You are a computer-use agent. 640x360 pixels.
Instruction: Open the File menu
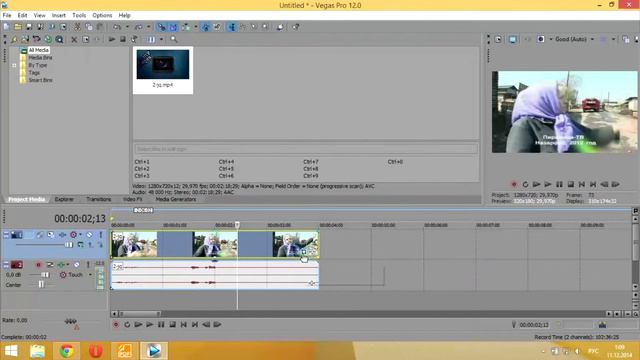(7, 16)
